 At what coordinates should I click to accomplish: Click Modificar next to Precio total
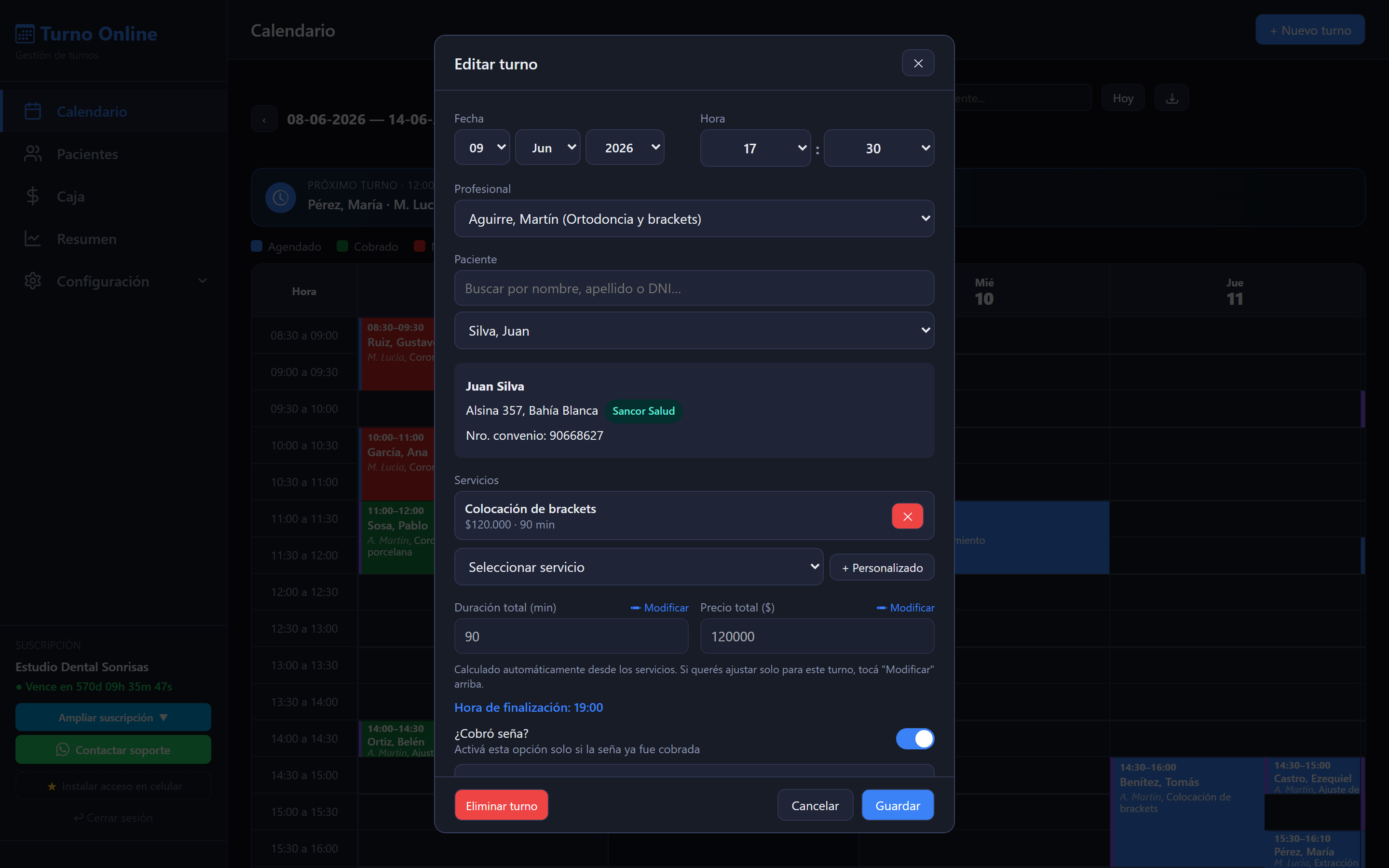(x=905, y=608)
